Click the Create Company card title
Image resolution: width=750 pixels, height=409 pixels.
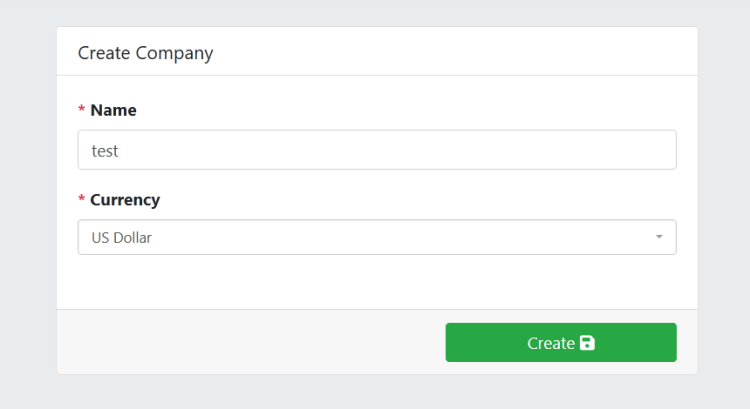[145, 53]
